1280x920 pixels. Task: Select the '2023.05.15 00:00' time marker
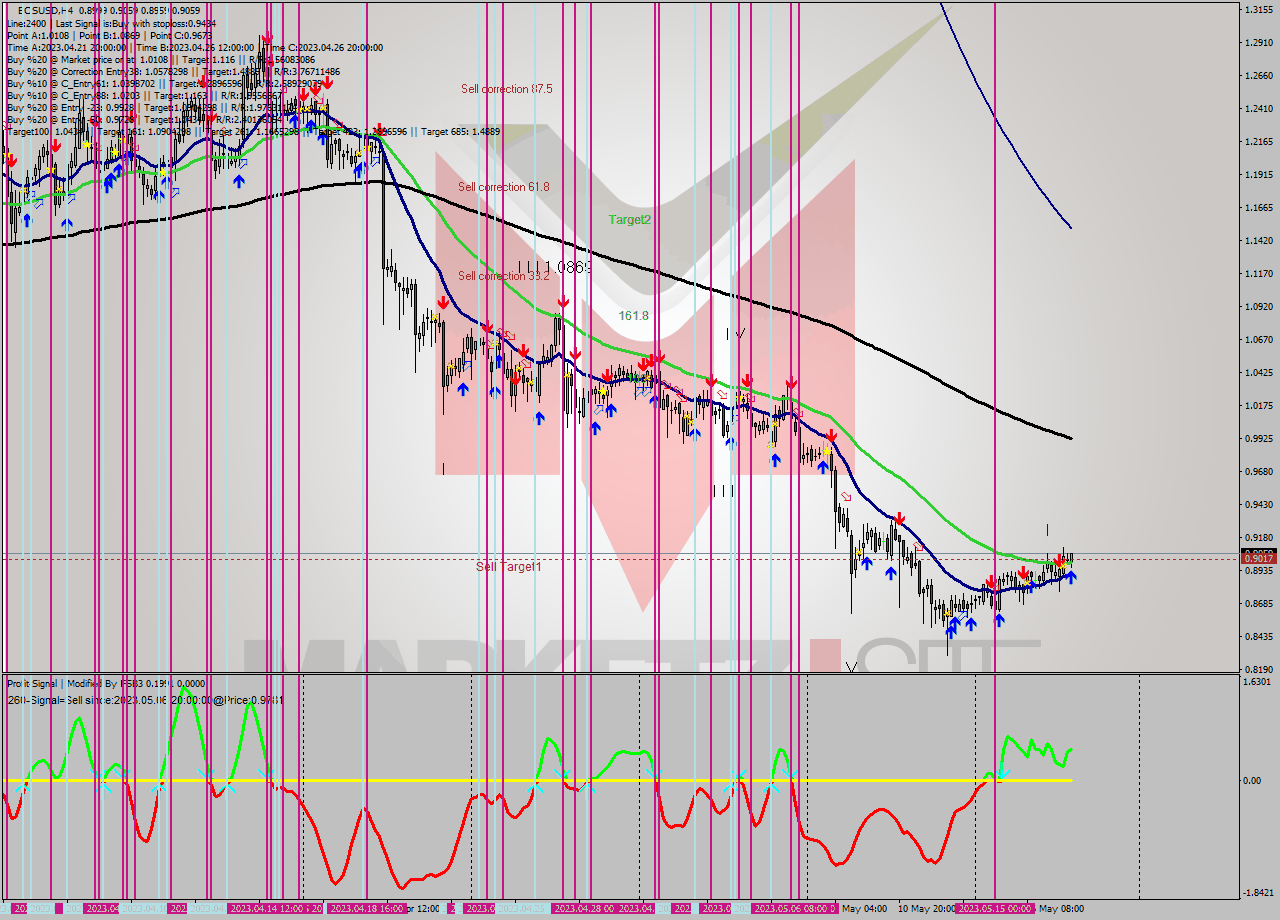(x=995, y=908)
